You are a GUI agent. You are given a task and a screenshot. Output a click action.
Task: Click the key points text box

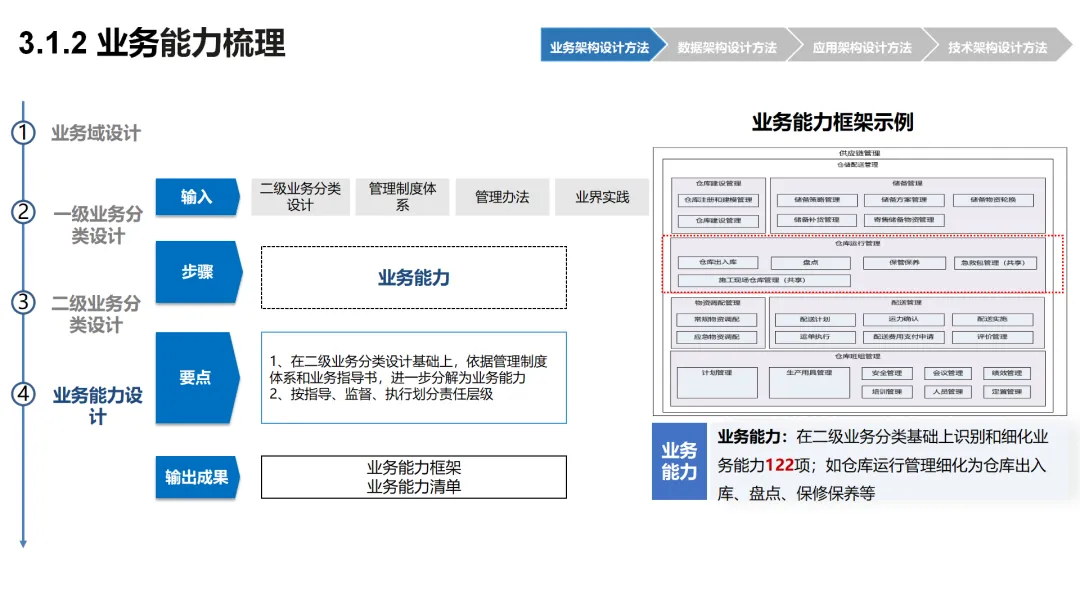click(414, 378)
